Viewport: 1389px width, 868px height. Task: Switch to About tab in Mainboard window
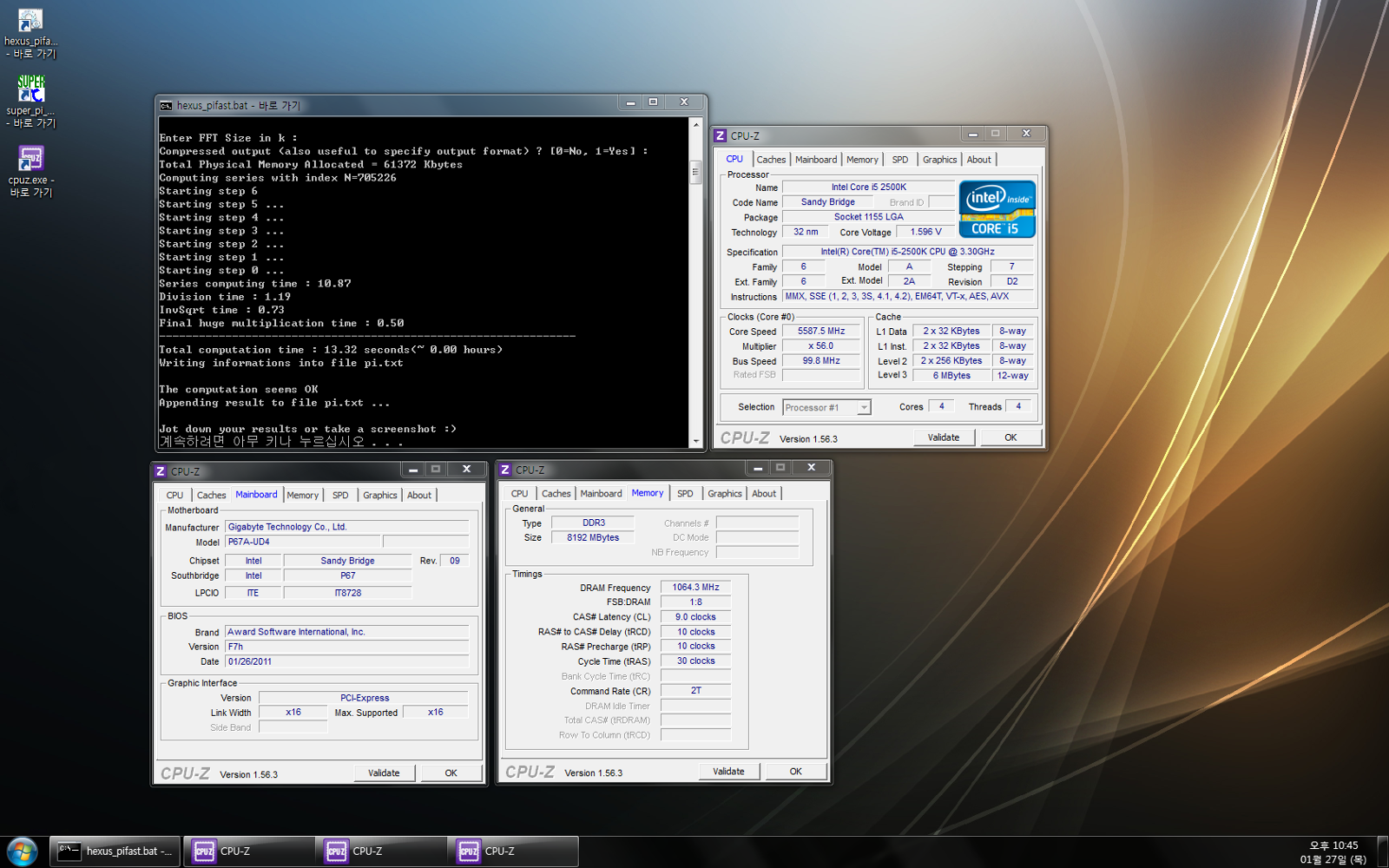point(419,496)
